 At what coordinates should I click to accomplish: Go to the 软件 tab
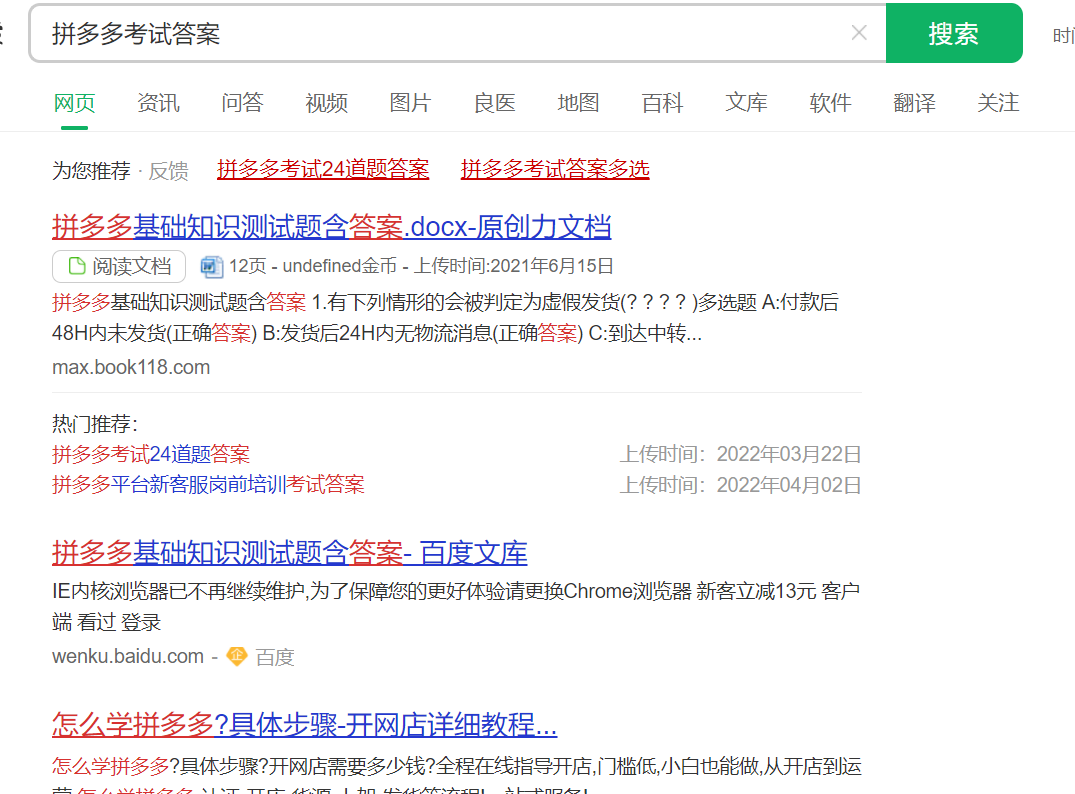(830, 103)
